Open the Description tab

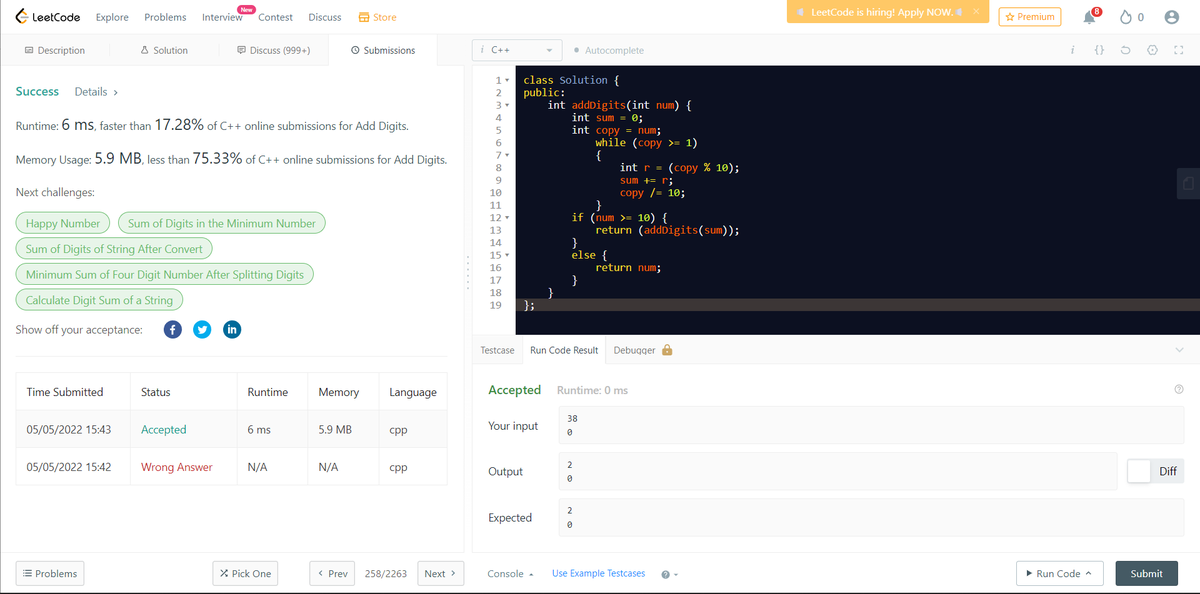[x=54, y=50]
